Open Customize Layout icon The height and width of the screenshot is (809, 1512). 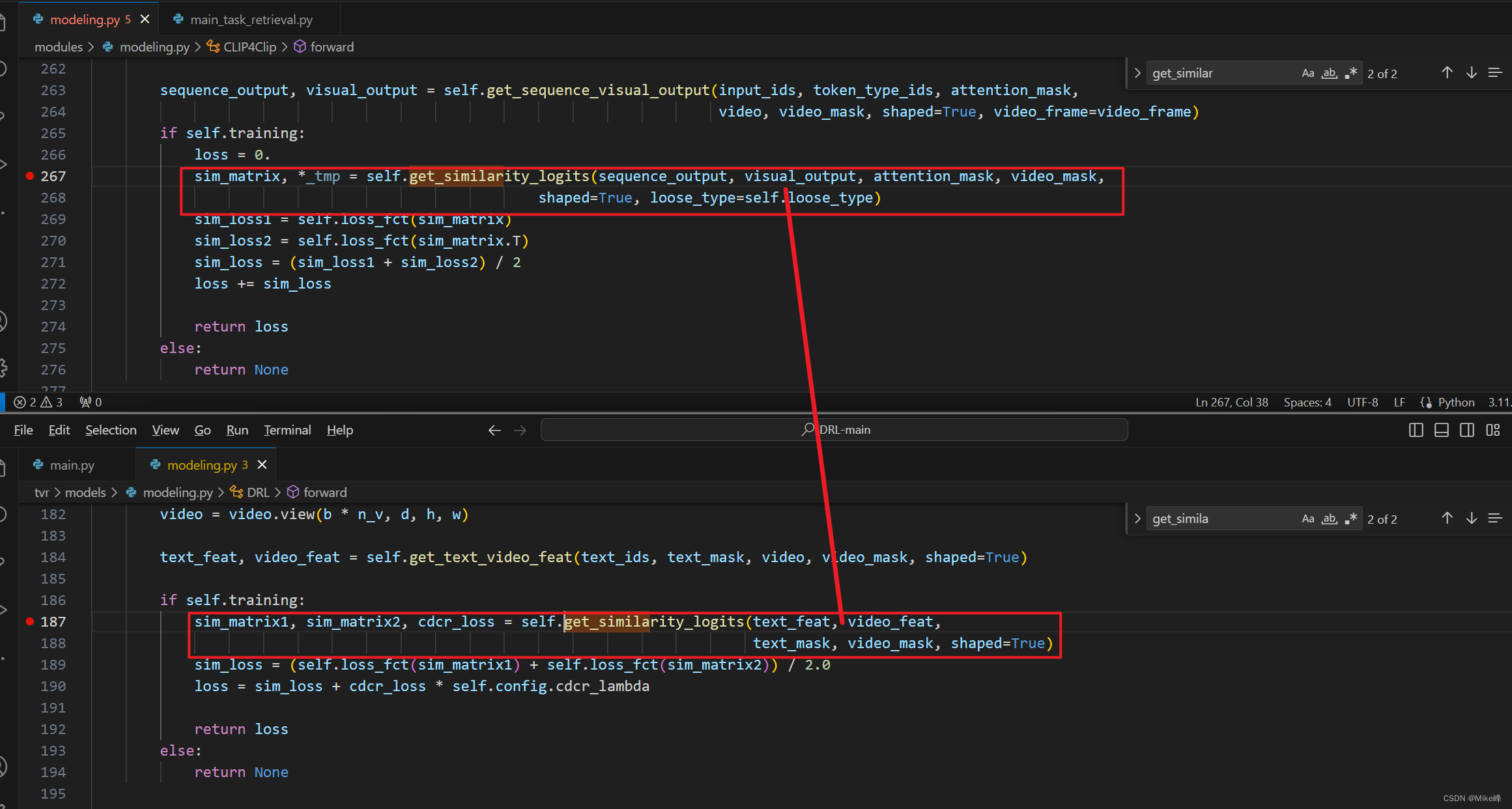click(x=1493, y=430)
